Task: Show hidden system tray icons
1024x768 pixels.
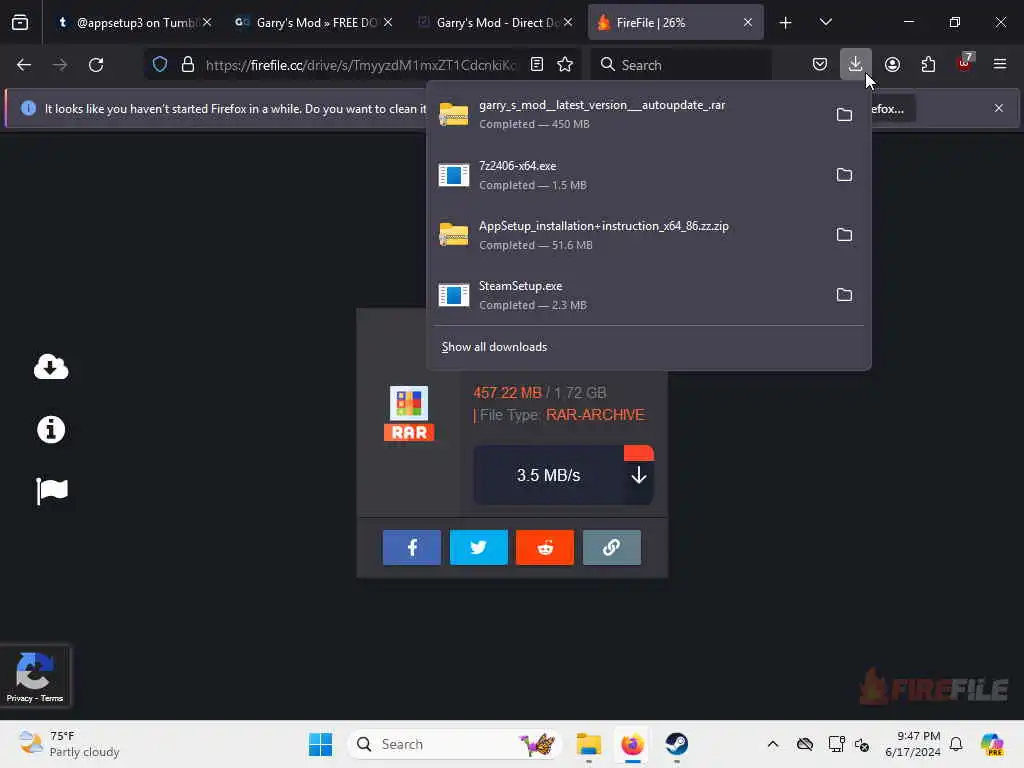Action: pyautogui.click(x=773, y=744)
